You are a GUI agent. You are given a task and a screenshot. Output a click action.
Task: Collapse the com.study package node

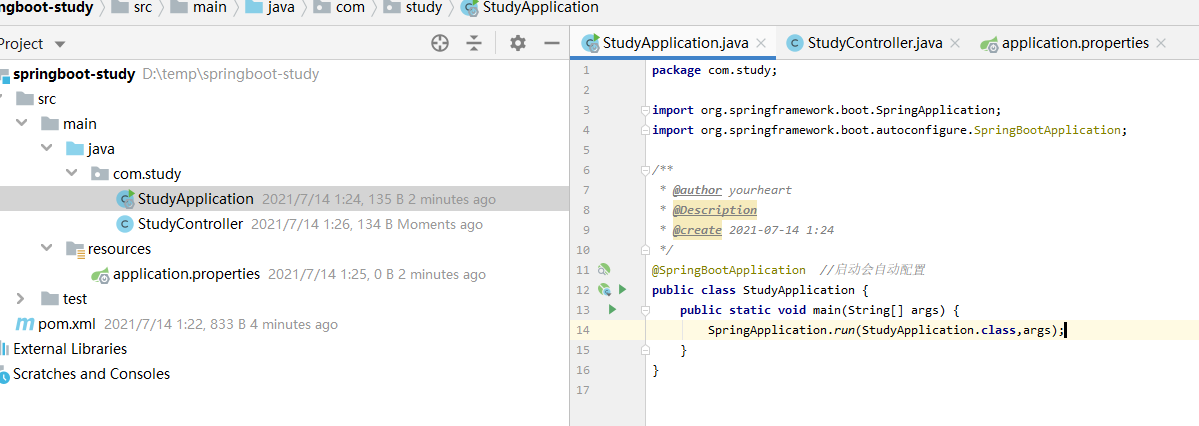[x=72, y=174]
